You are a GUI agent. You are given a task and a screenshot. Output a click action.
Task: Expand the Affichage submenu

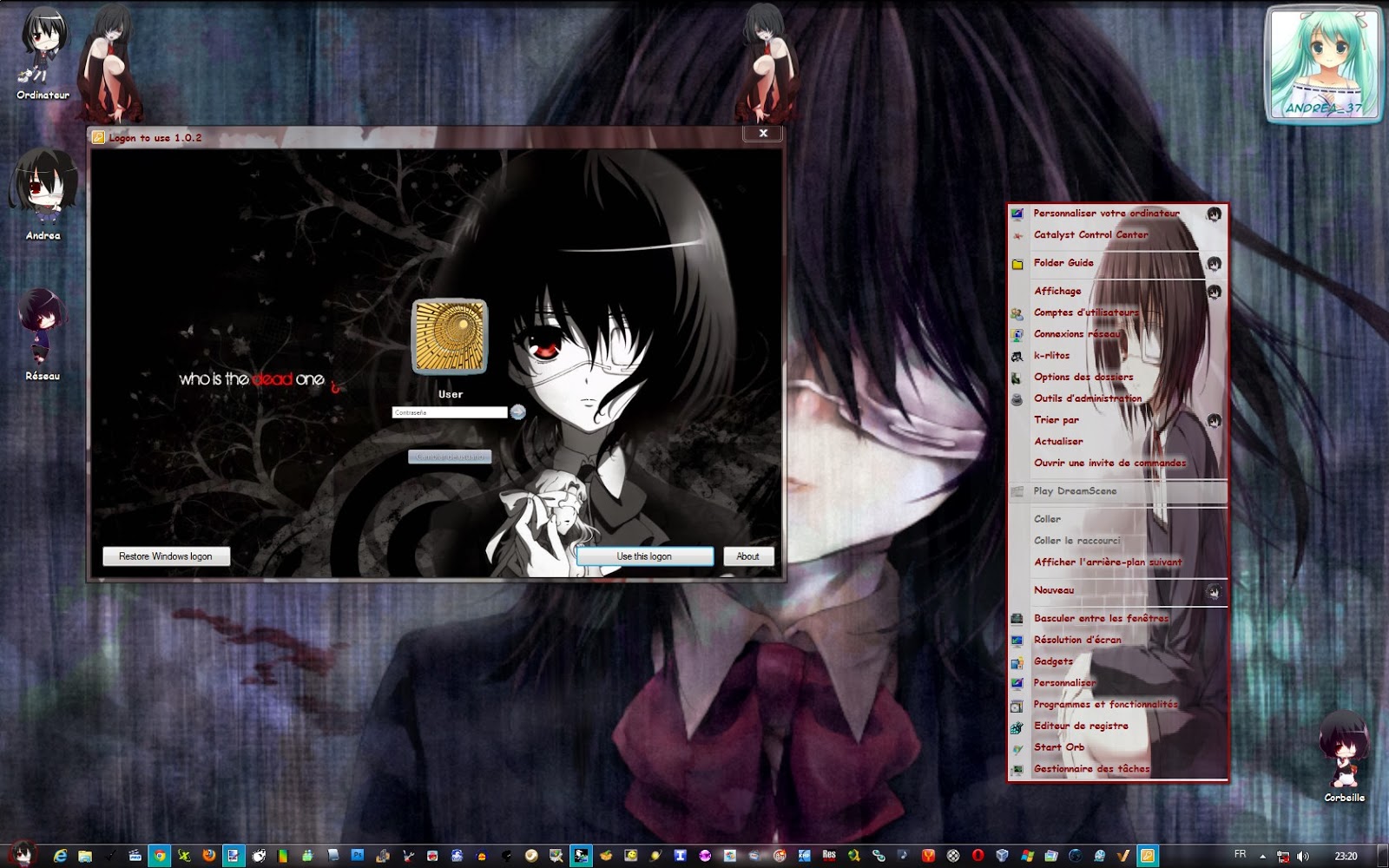point(1117,292)
